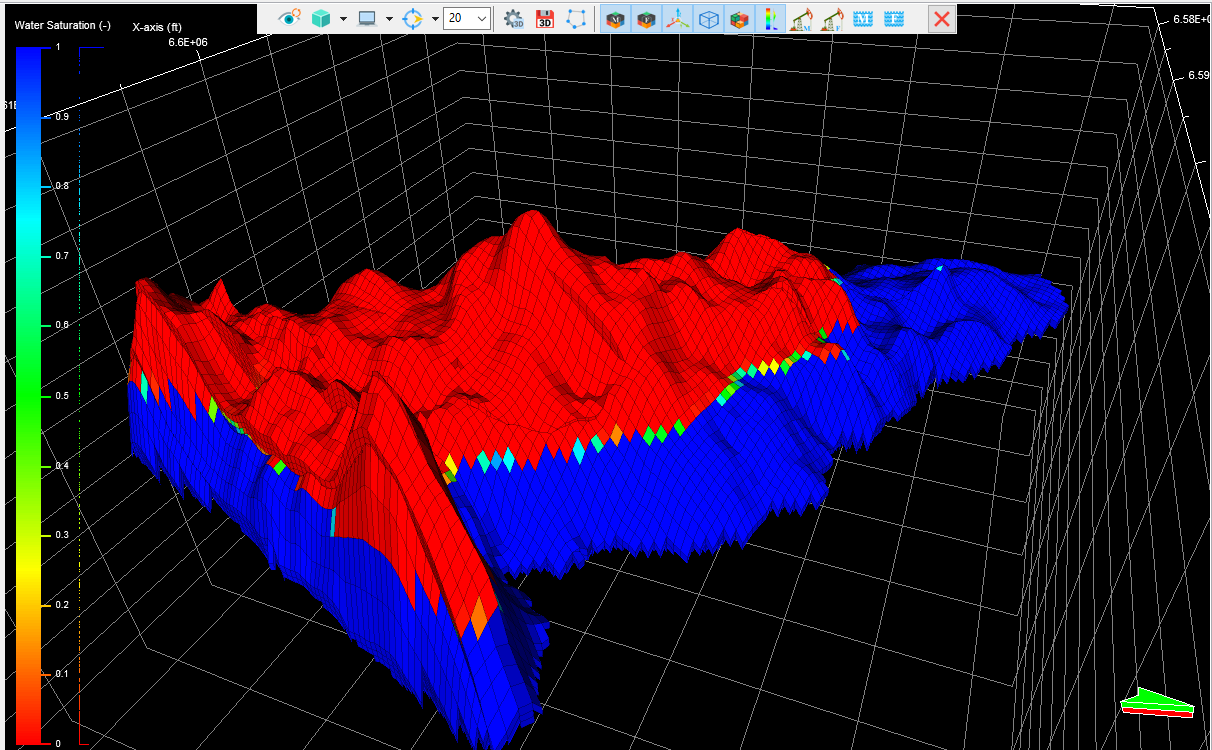Viewport: 1212px width, 750px height.
Task: Click the pump jack M well icon
Action: pyautogui.click(x=801, y=18)
